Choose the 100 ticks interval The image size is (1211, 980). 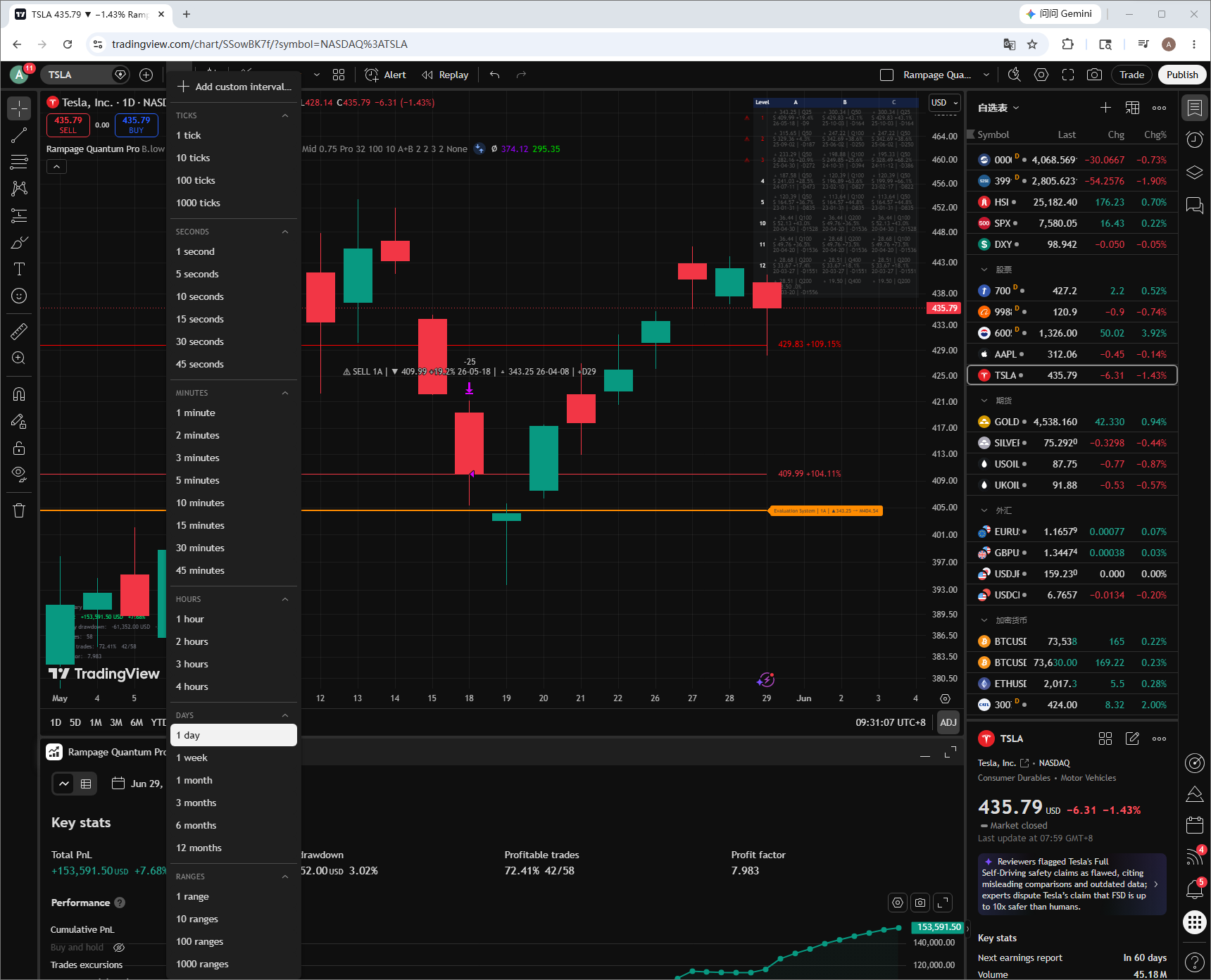tap(234, 180)
